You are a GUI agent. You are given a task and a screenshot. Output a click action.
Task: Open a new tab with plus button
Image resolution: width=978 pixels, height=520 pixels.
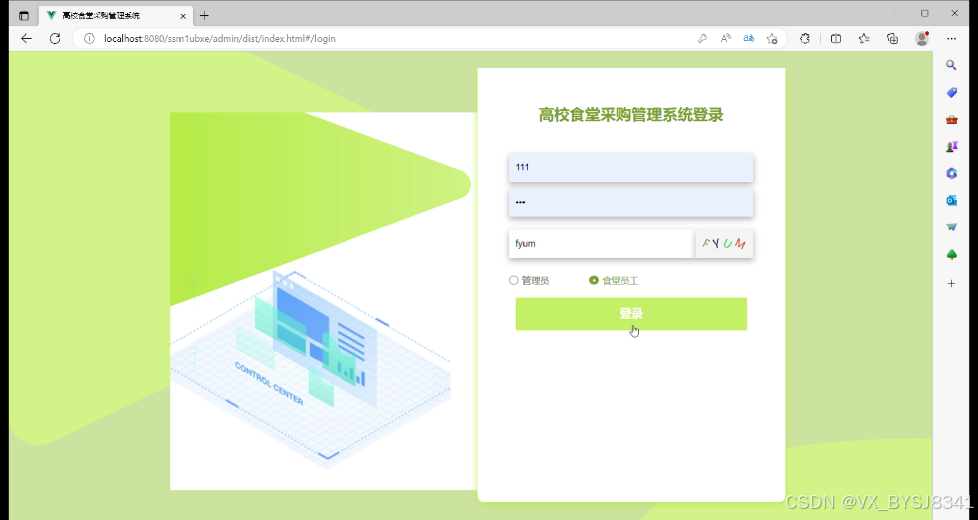pos(204,16)
